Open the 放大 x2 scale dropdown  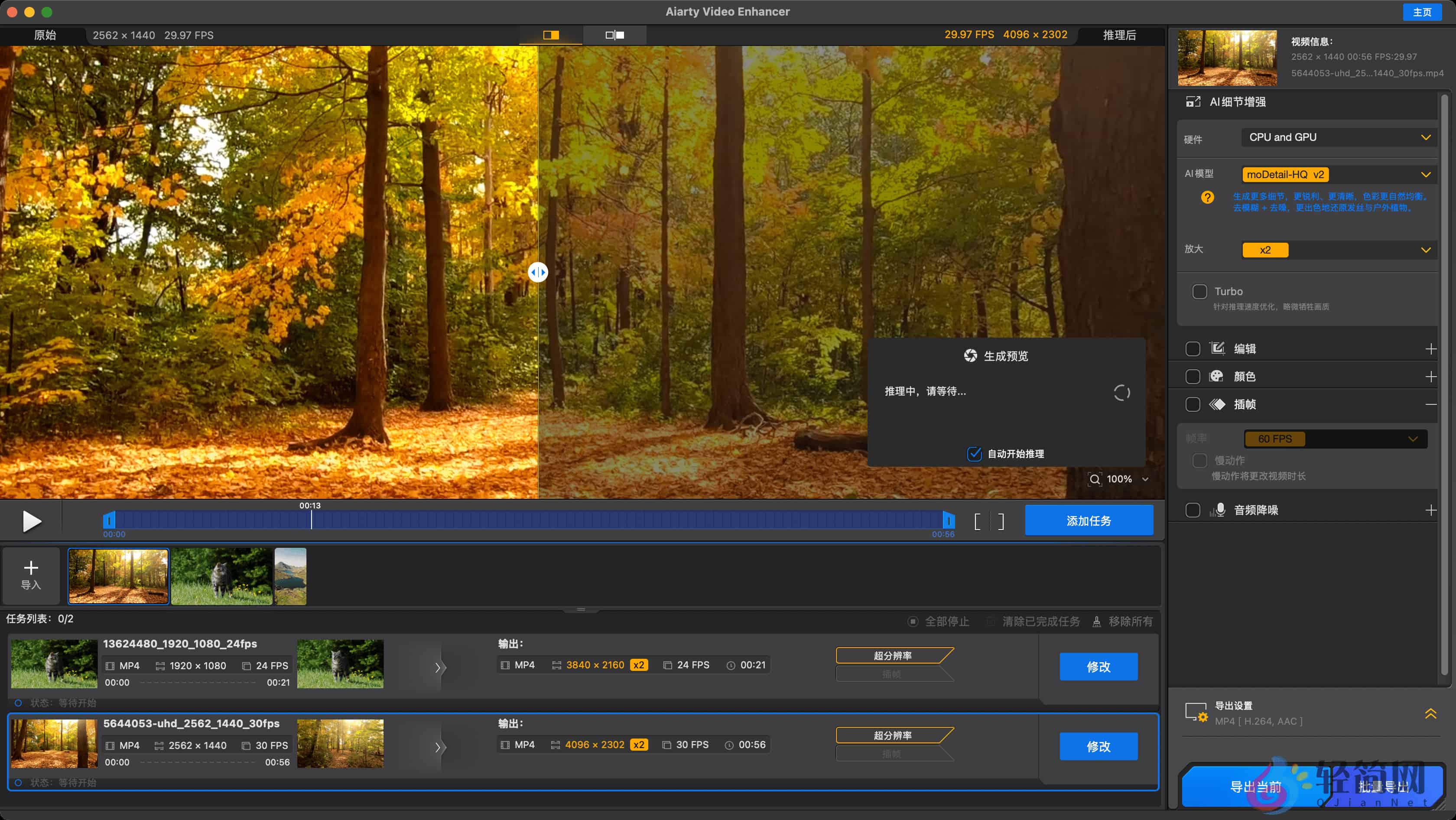pos(1338,250)
